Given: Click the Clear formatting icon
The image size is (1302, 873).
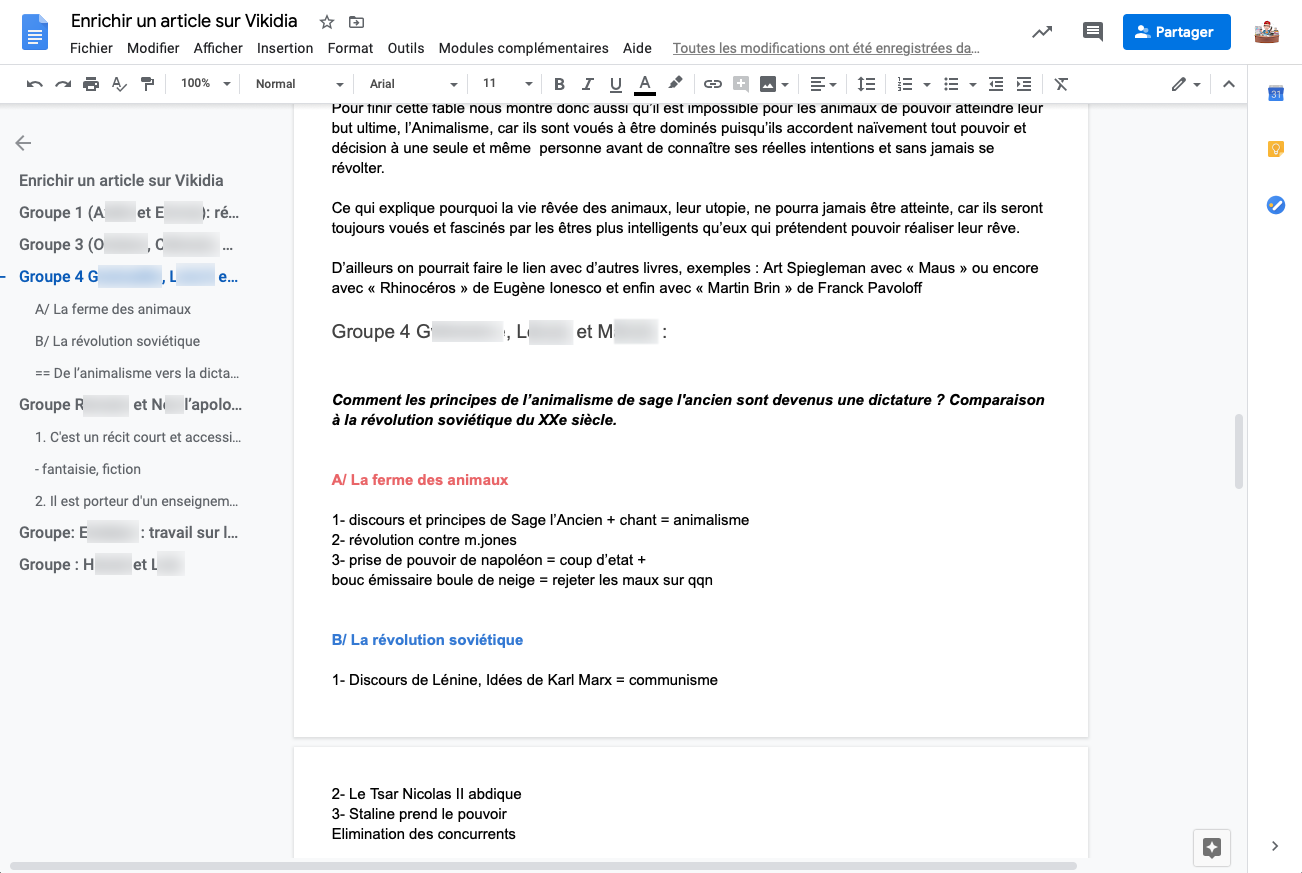Looking at the screenshot, I should (x=1061, y=84).
